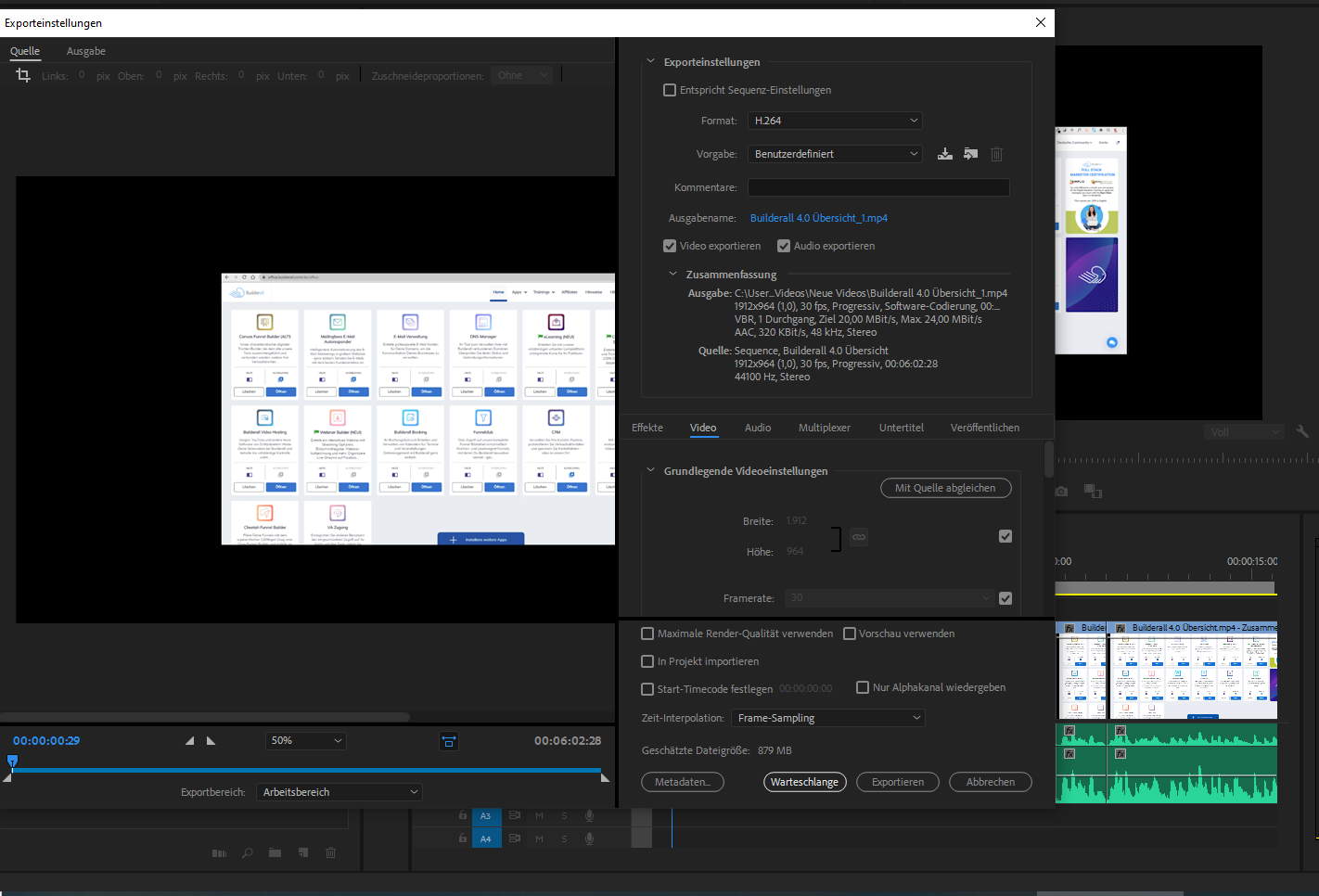Open the Format H.264 dropdown
The image size is (1319, 896).
pyautogui.click(x=836, y=121)
